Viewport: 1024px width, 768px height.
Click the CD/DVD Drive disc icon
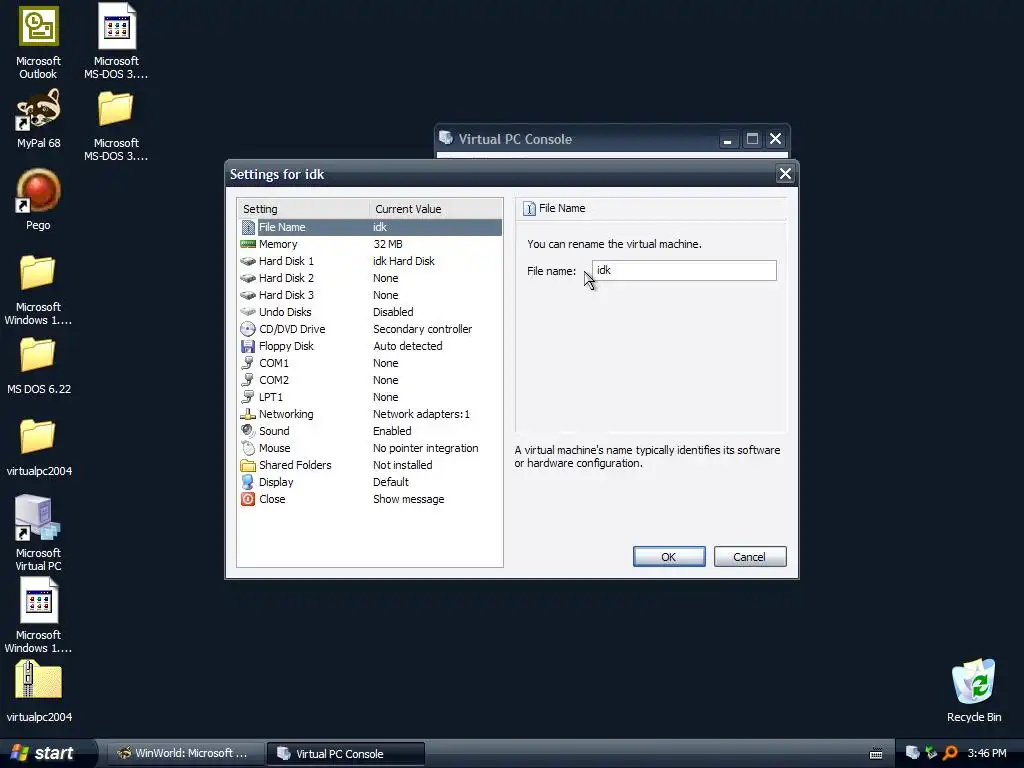[248, 329]
